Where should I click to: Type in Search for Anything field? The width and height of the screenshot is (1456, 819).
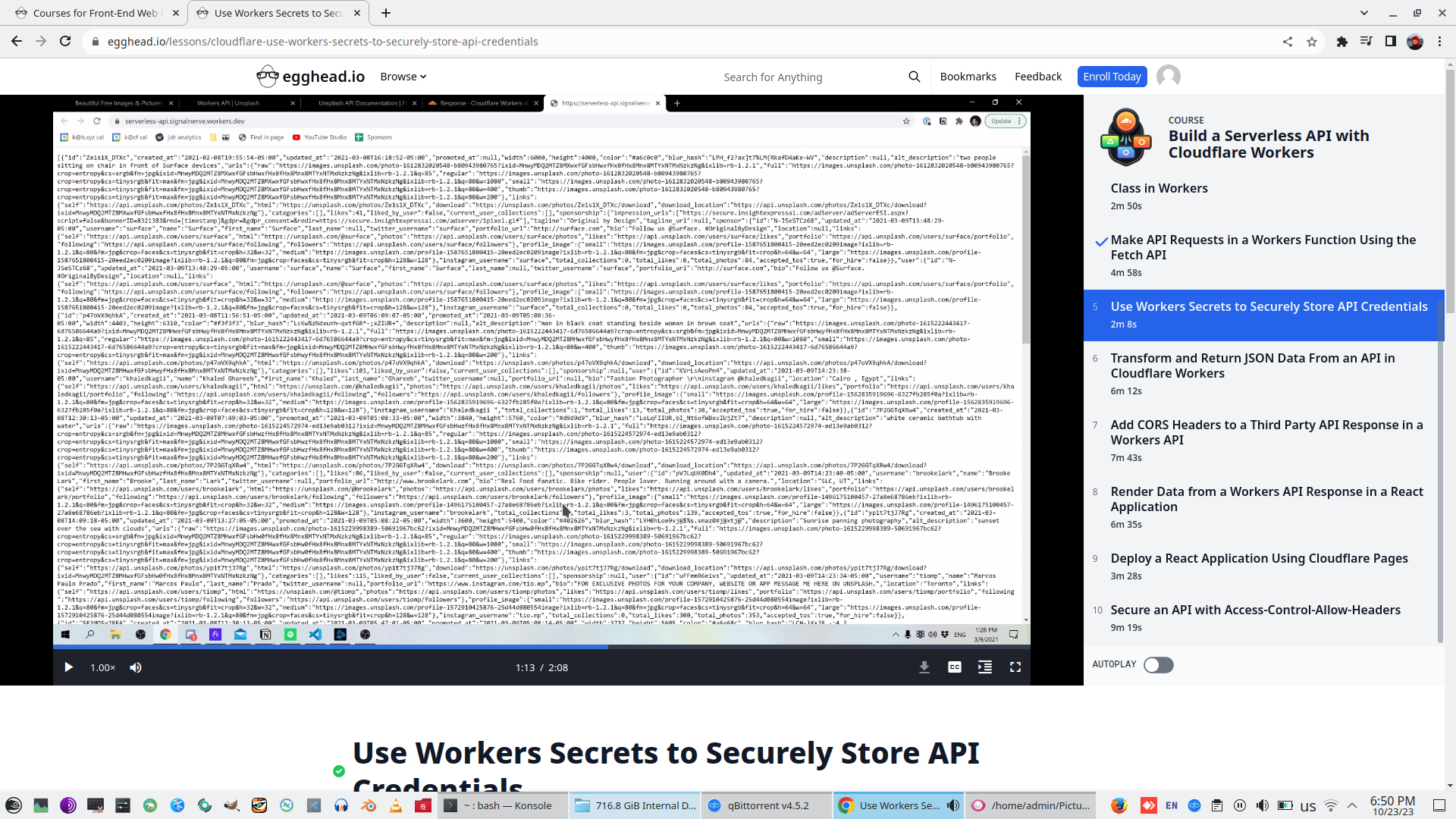pyautogui.click(x=804, y=77)
